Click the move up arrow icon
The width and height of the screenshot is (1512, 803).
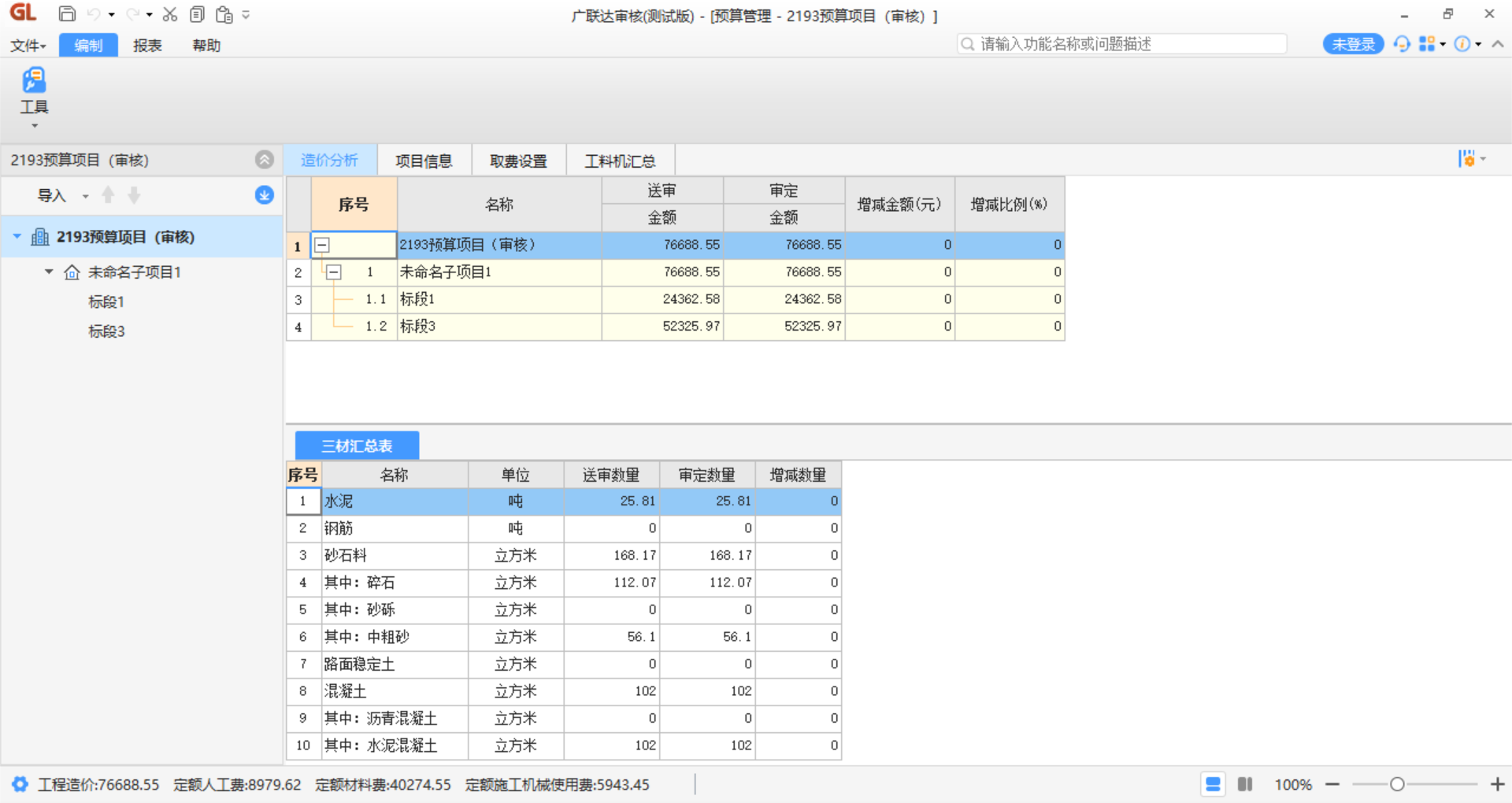[x=109, y=195]
